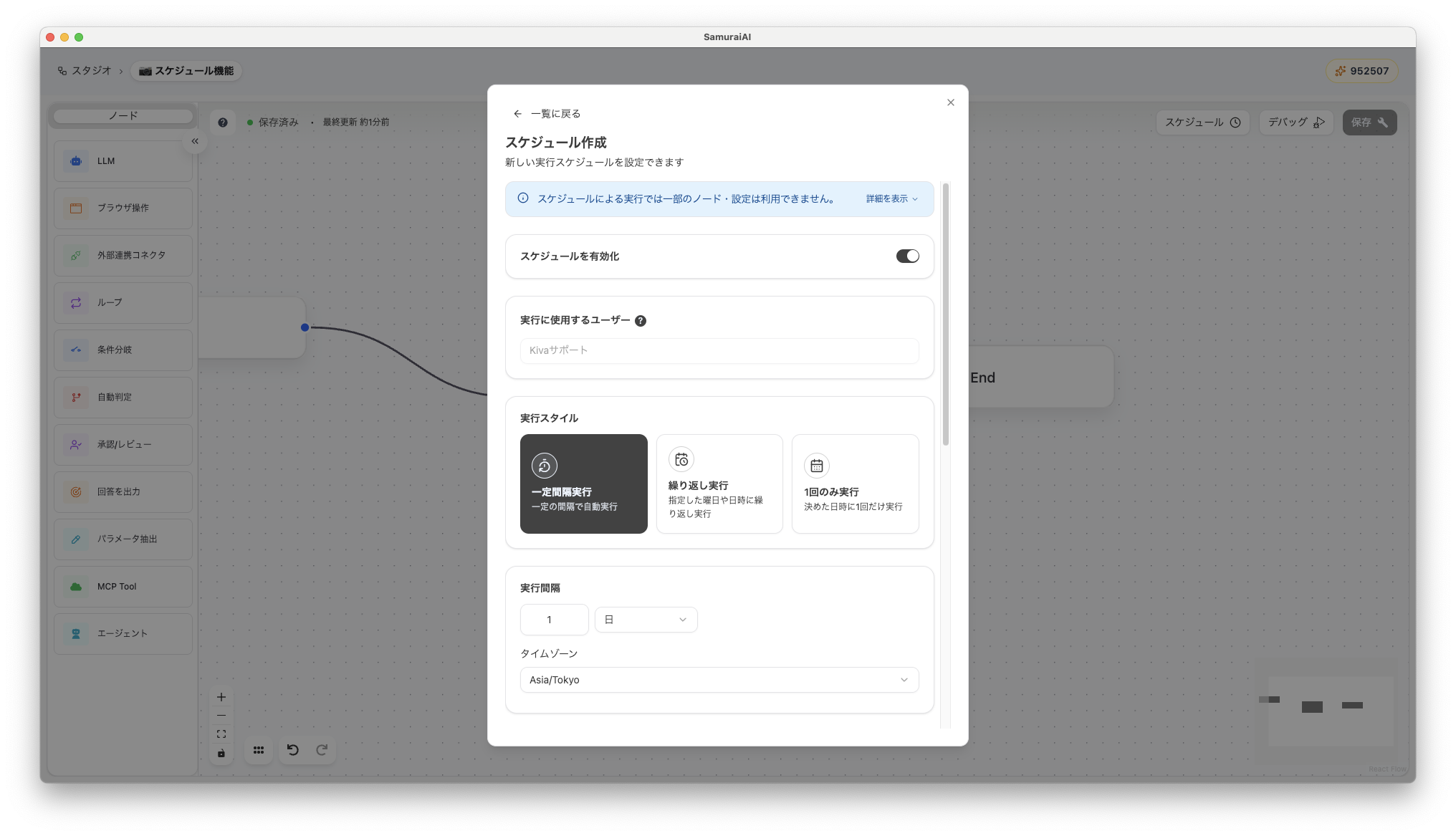Click the help icon beside 実行に使用するユーザー
This screenshot has width=1456, height=836.
[641, 321]
